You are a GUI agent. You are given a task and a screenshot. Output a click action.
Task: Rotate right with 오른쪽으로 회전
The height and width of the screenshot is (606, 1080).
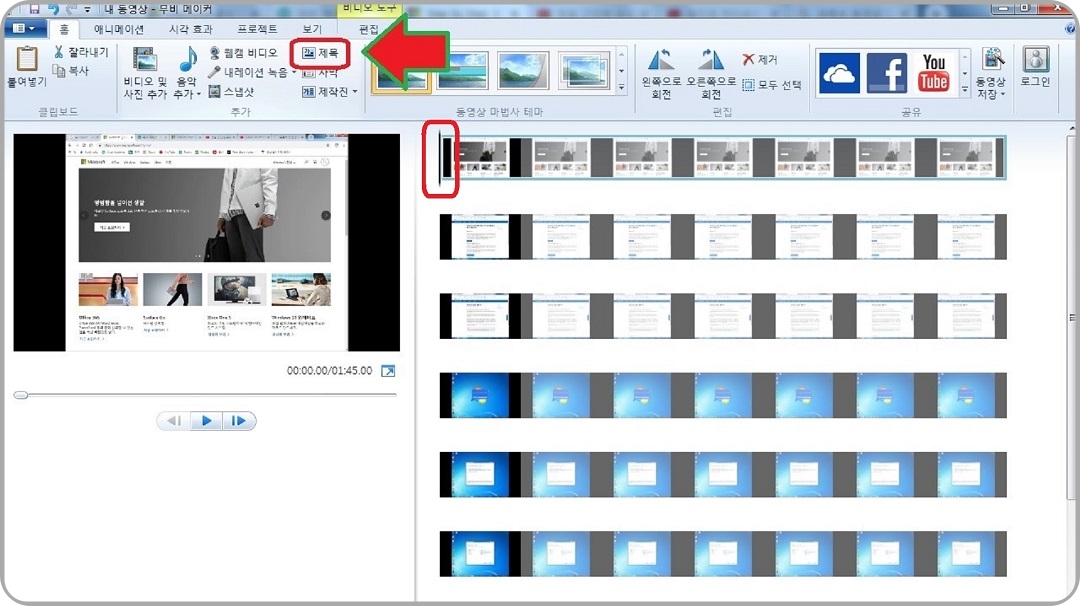[711, 73]
